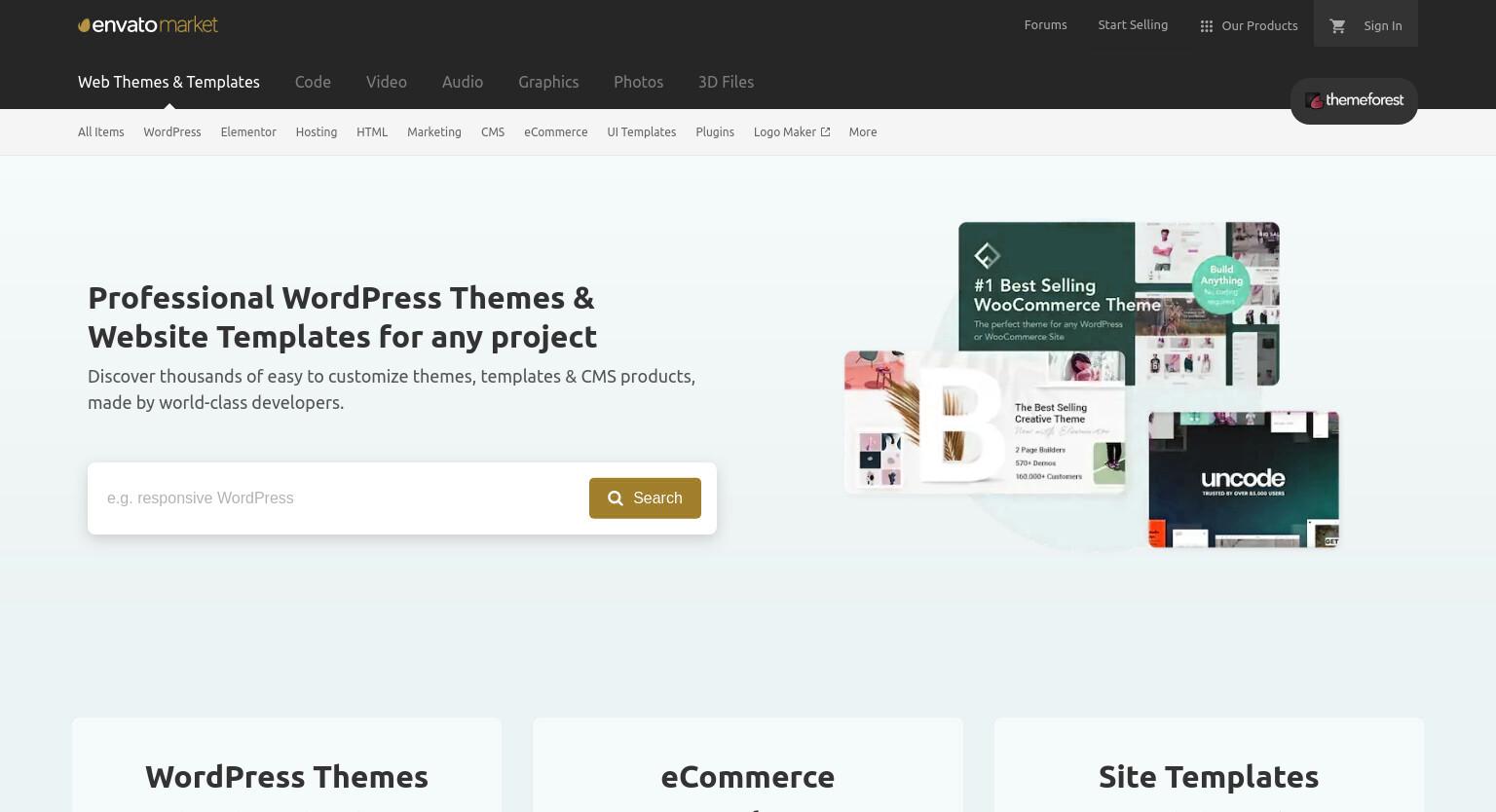Image resolution: width=1496 pixels, height=812 pixels.
Task: Open the Marketing submenu
Action: (434, 132)
